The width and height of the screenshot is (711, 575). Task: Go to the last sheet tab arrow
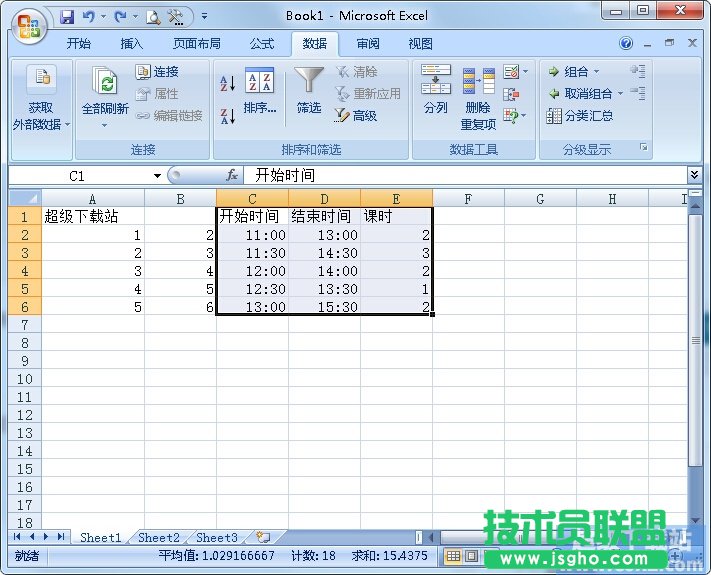tap(61, 537)
